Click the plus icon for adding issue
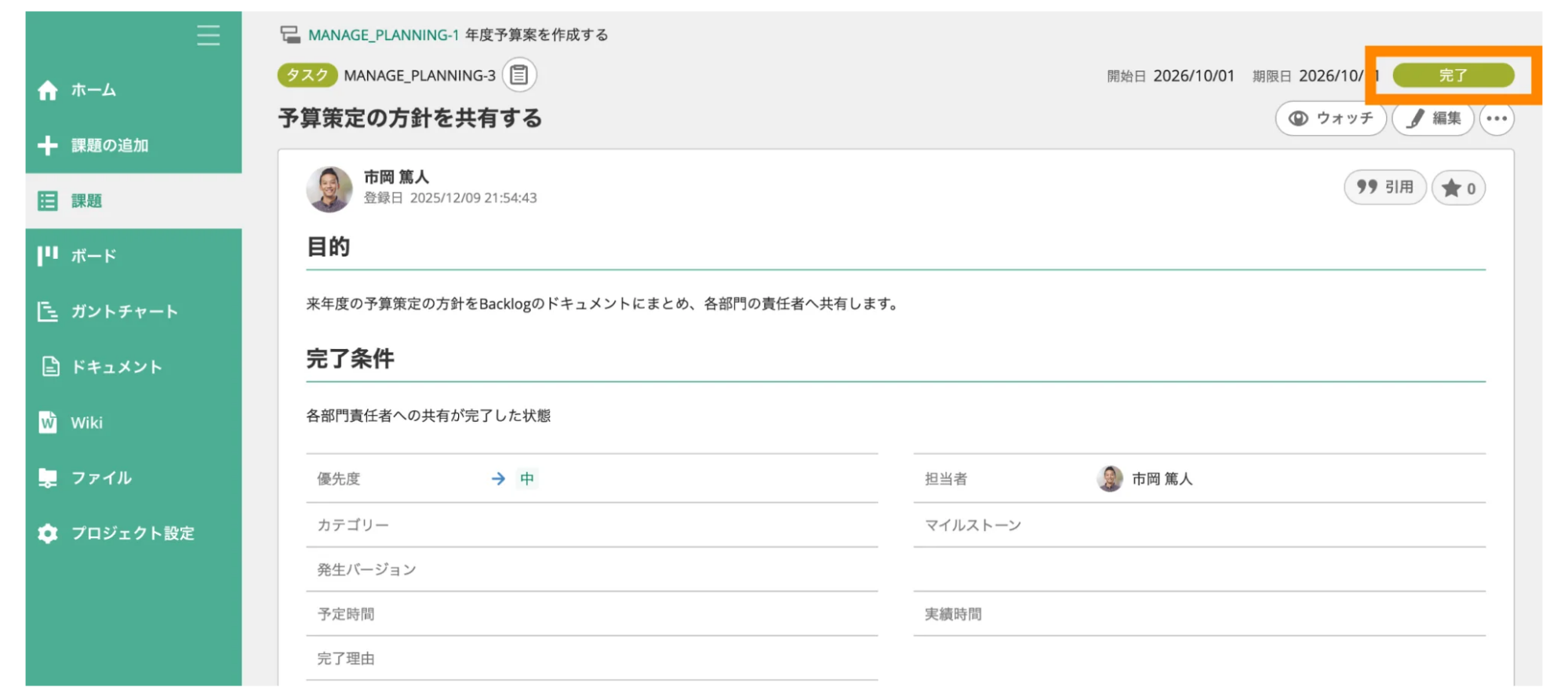1568x698 pixels. coord(48,145)
